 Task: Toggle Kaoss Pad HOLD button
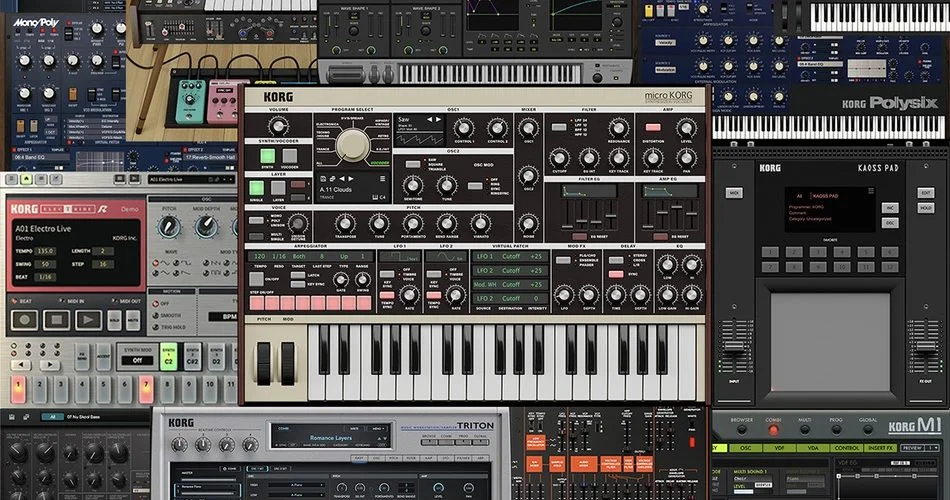click(x=925, y=208)
